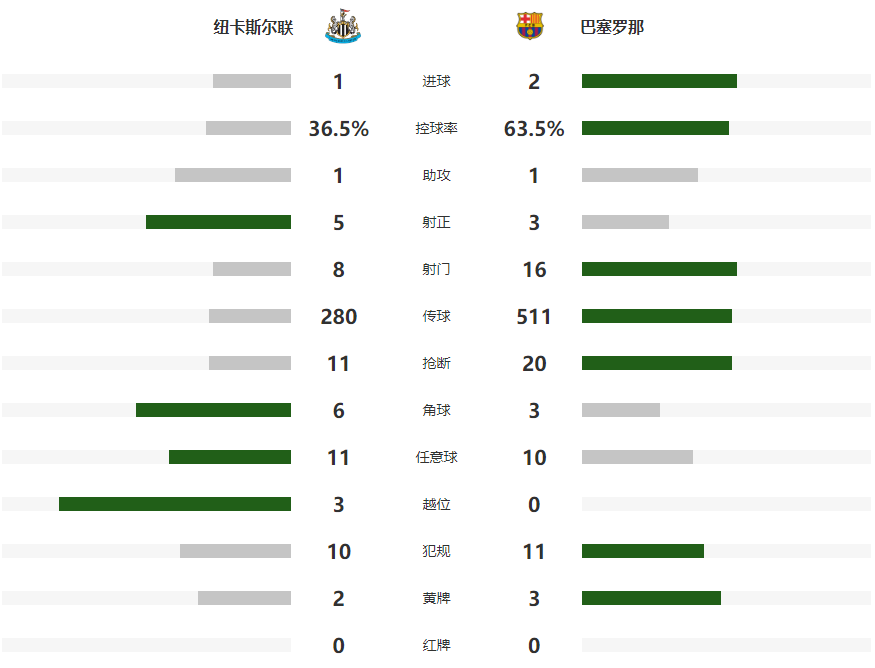Click Barcelona's gray 助攻 bar
This screenshot has height=668, width=875.
tap(639, 175)
